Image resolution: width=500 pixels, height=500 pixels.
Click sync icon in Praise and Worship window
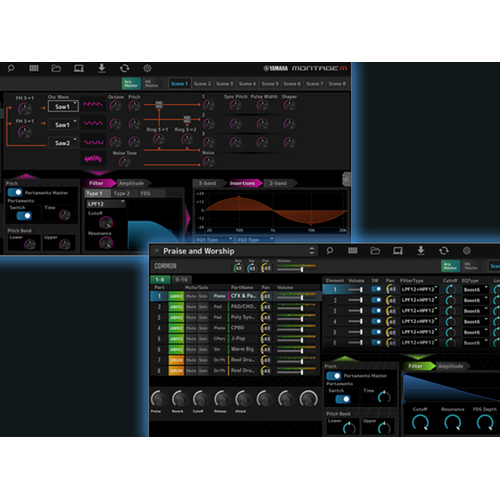pos(444,251)
